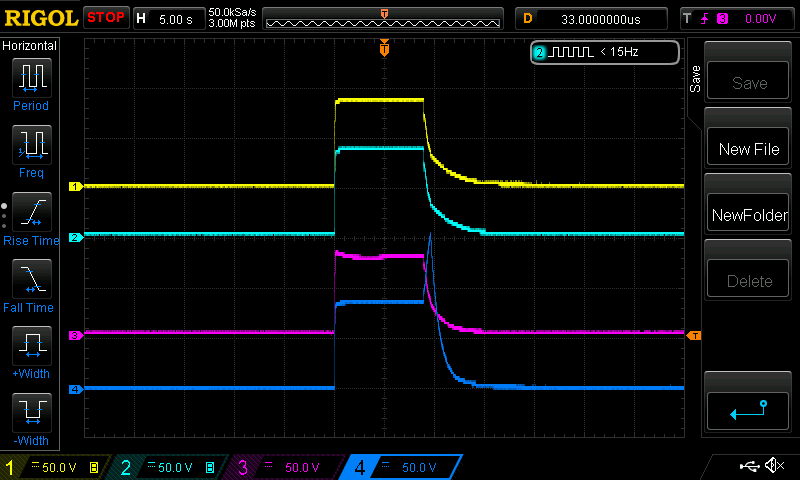Select the Fall Time measurement icon
This screenshot has height=480, width=800.
(x=32, y=279)
